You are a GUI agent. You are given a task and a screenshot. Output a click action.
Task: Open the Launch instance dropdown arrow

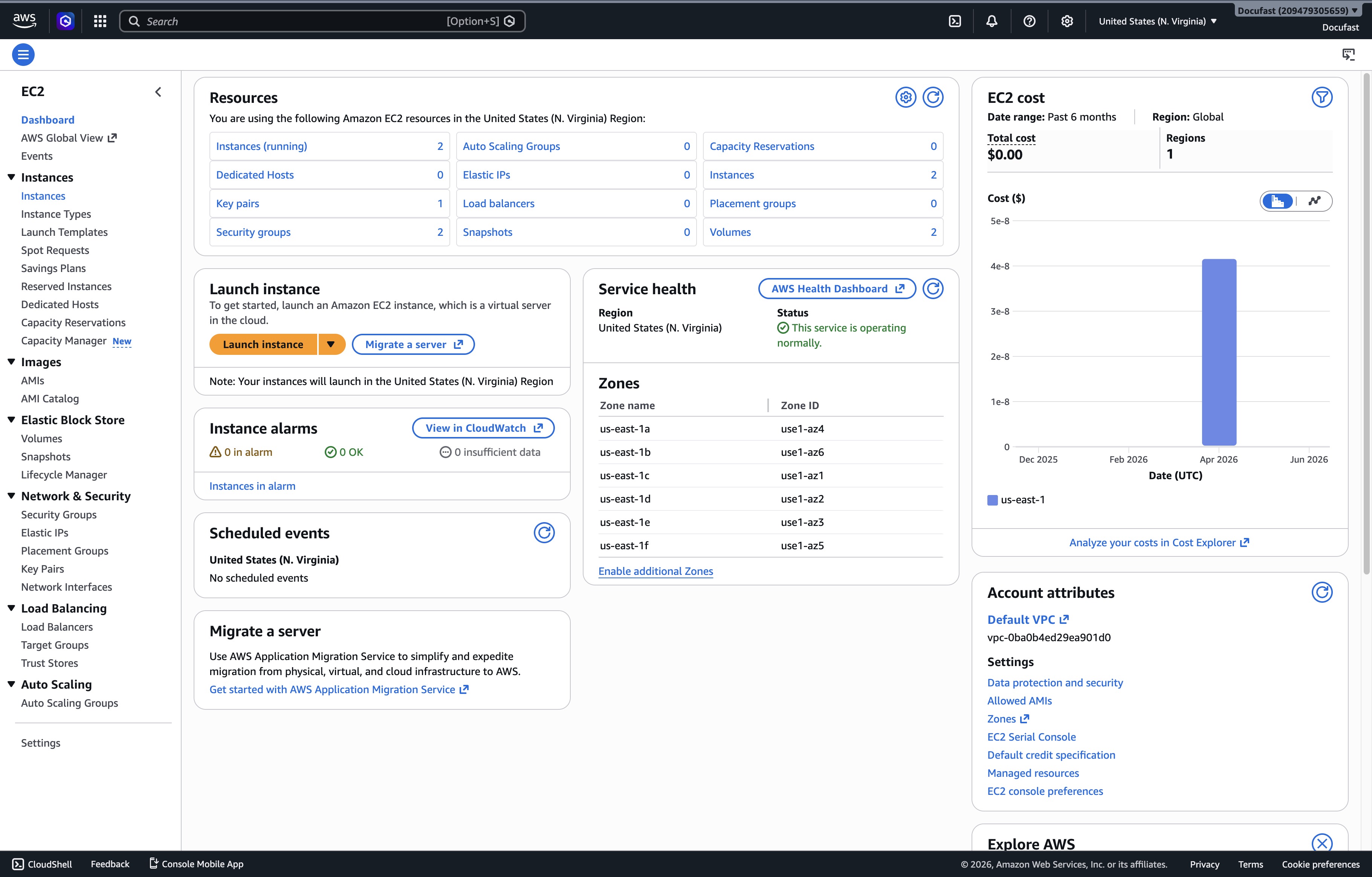click(x=331, y=344)
